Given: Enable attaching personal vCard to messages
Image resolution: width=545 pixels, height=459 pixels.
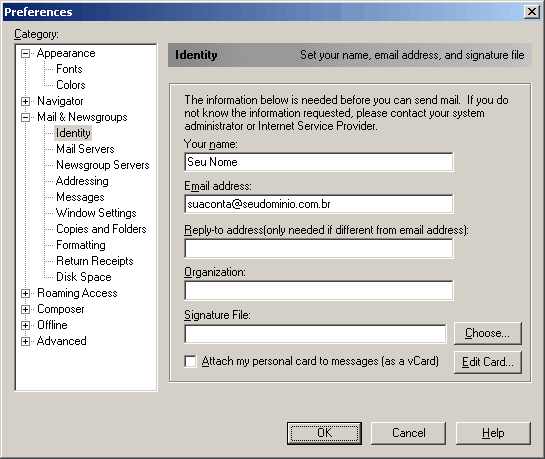Looking at the screenshot, I should (x=190, y=361).
